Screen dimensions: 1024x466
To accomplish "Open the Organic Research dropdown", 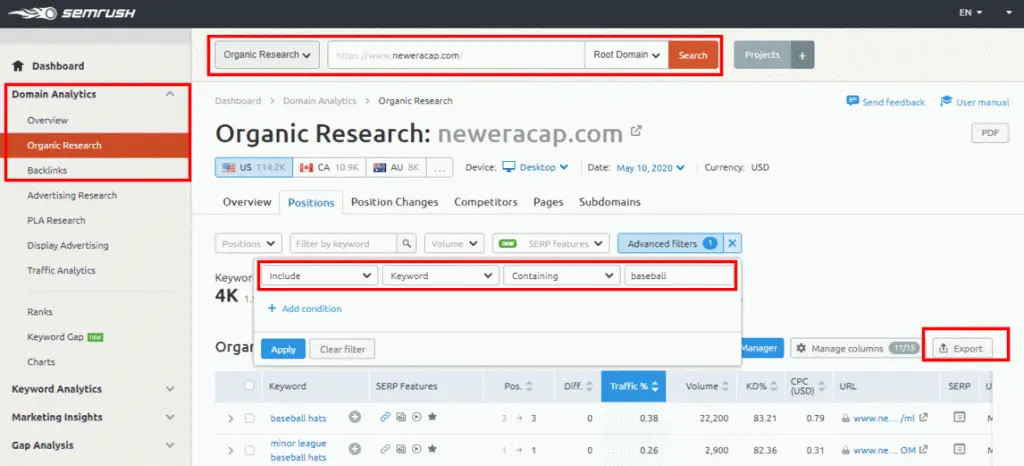I will click(x=267, y=55).
